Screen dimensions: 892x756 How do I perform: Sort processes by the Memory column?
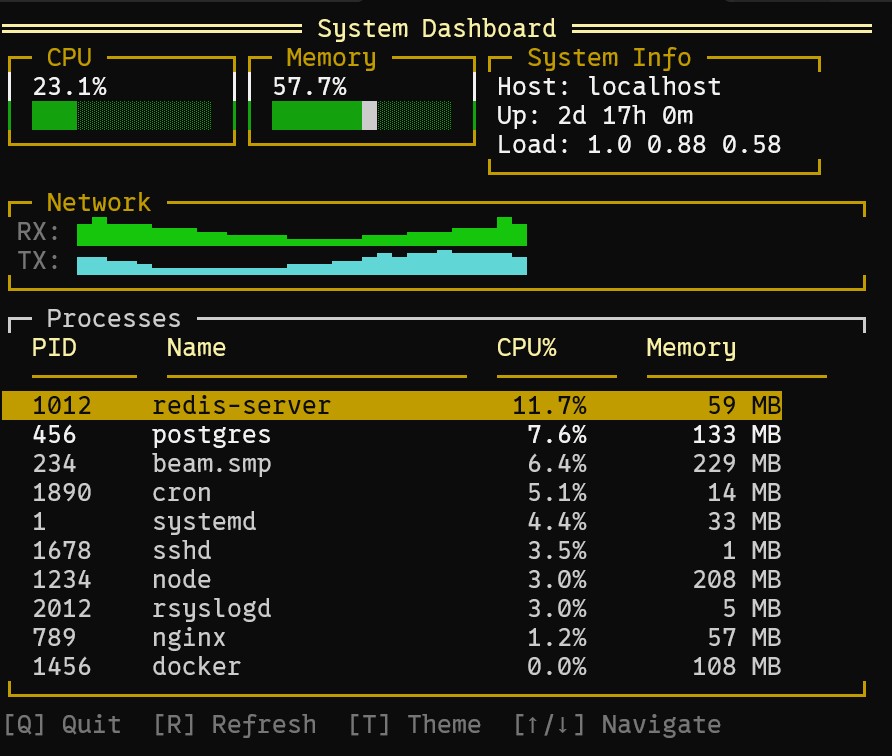693,348
